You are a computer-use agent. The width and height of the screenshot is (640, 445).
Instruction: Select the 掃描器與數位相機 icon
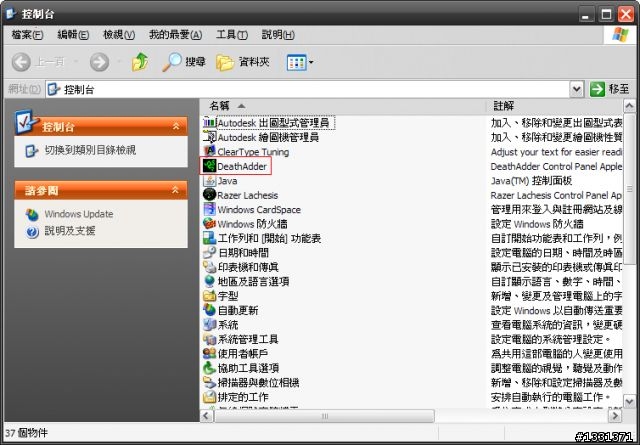[x=209, y=383]
